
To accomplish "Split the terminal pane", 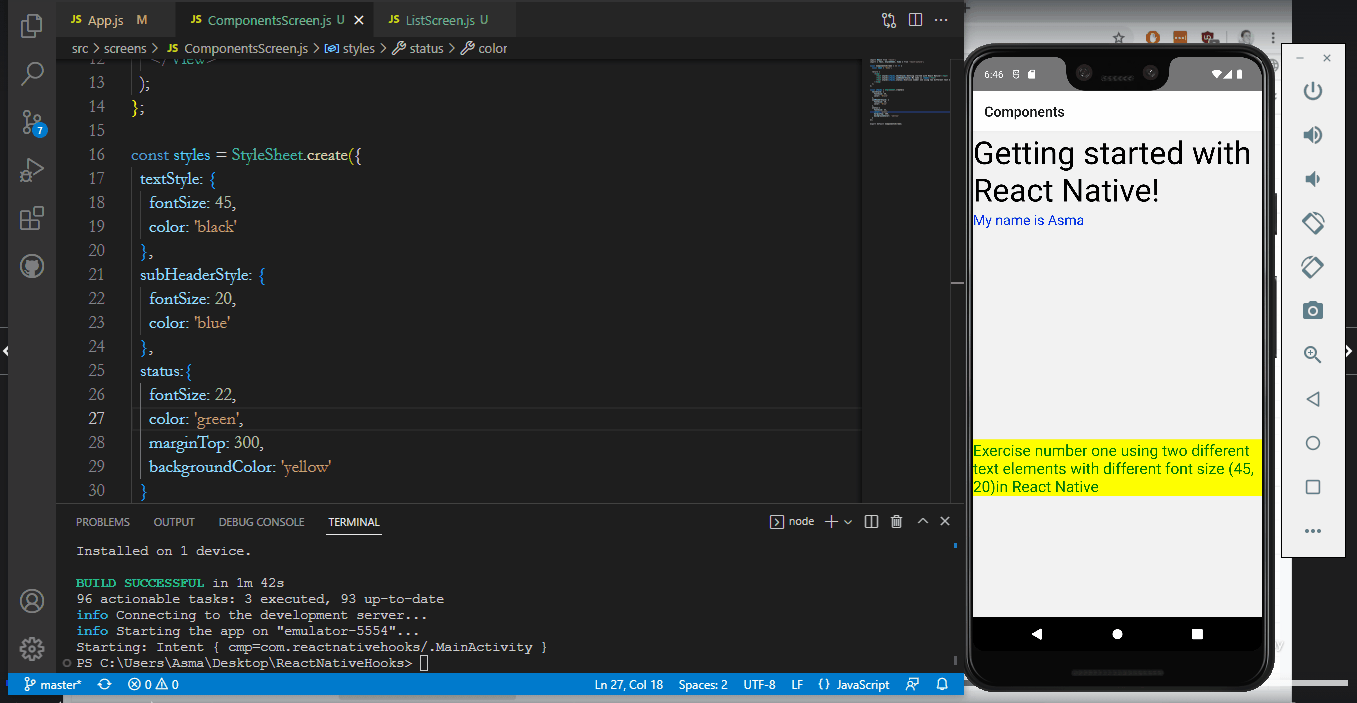I will (871, 521).
